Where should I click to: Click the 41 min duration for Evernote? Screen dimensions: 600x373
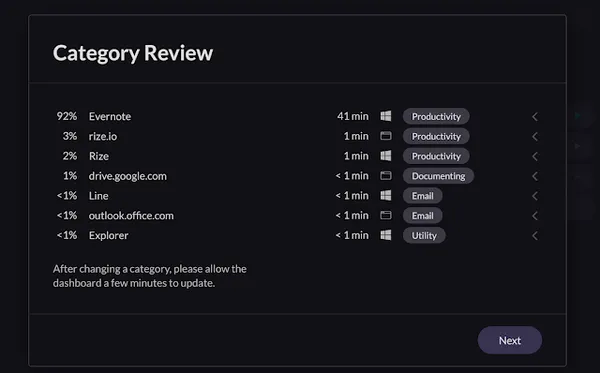pos(353,116)
